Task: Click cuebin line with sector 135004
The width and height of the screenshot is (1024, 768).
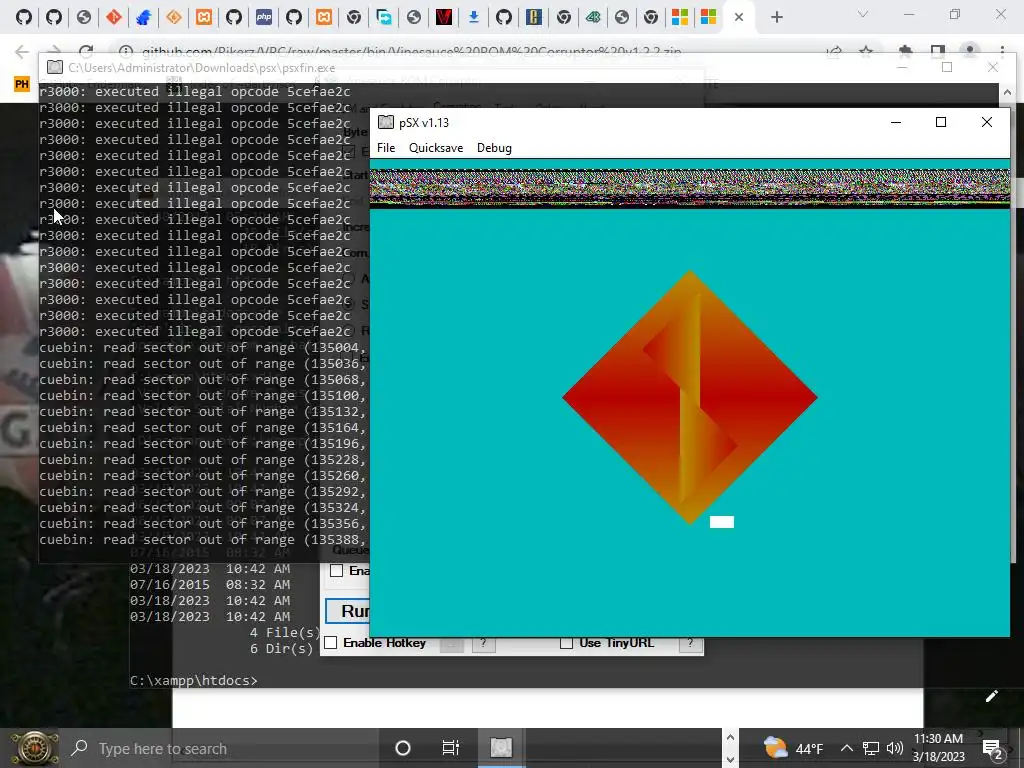Action: point(204,347)
